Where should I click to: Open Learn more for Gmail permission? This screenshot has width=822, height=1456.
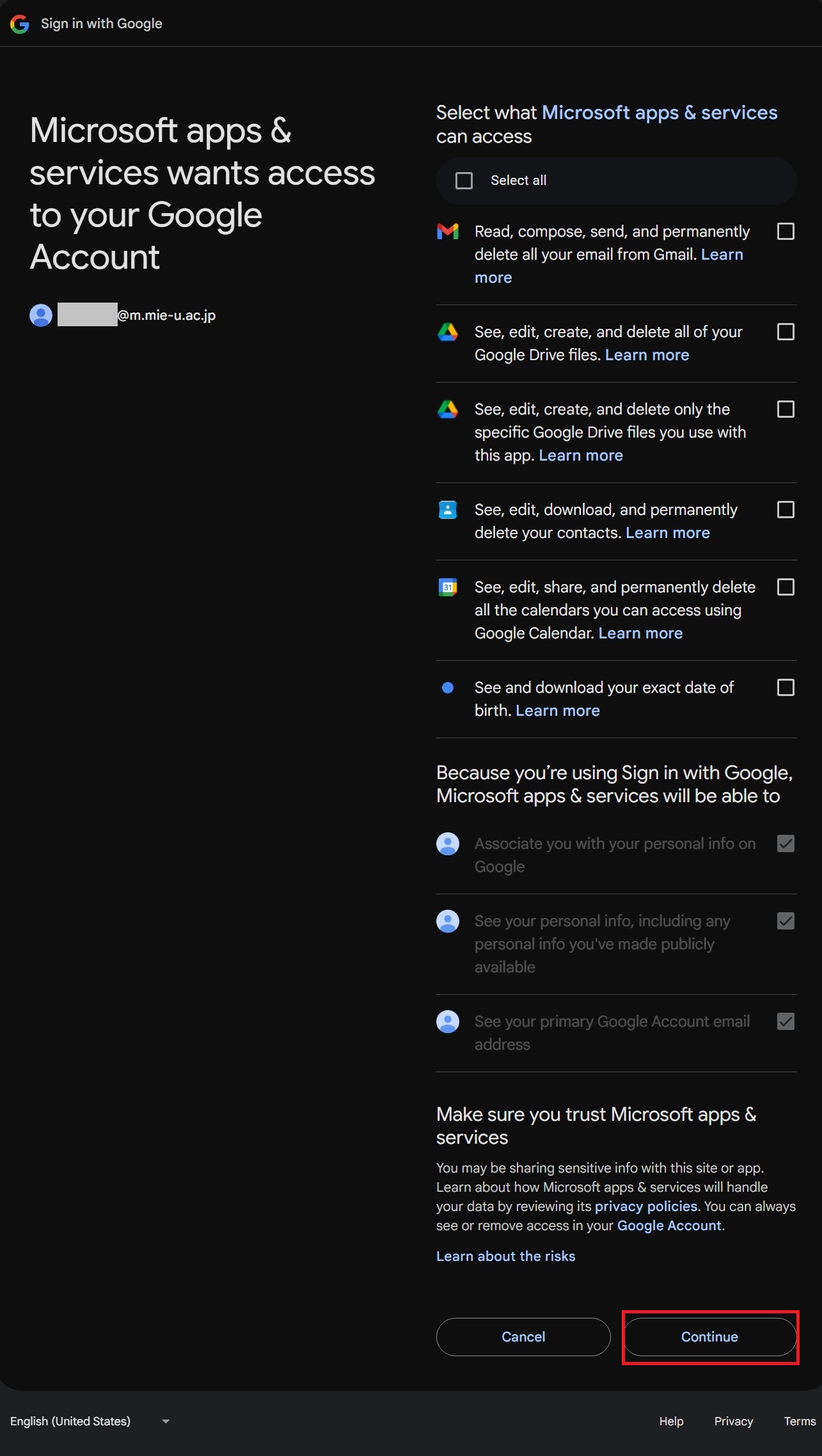click(722, 255)
